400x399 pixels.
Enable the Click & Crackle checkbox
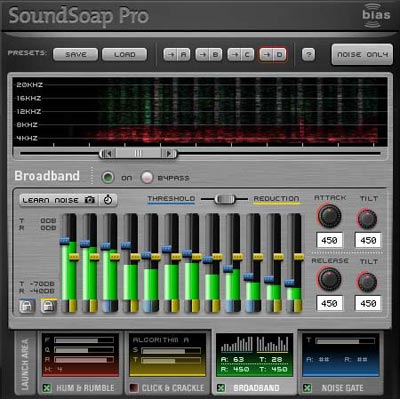(134, 388)
